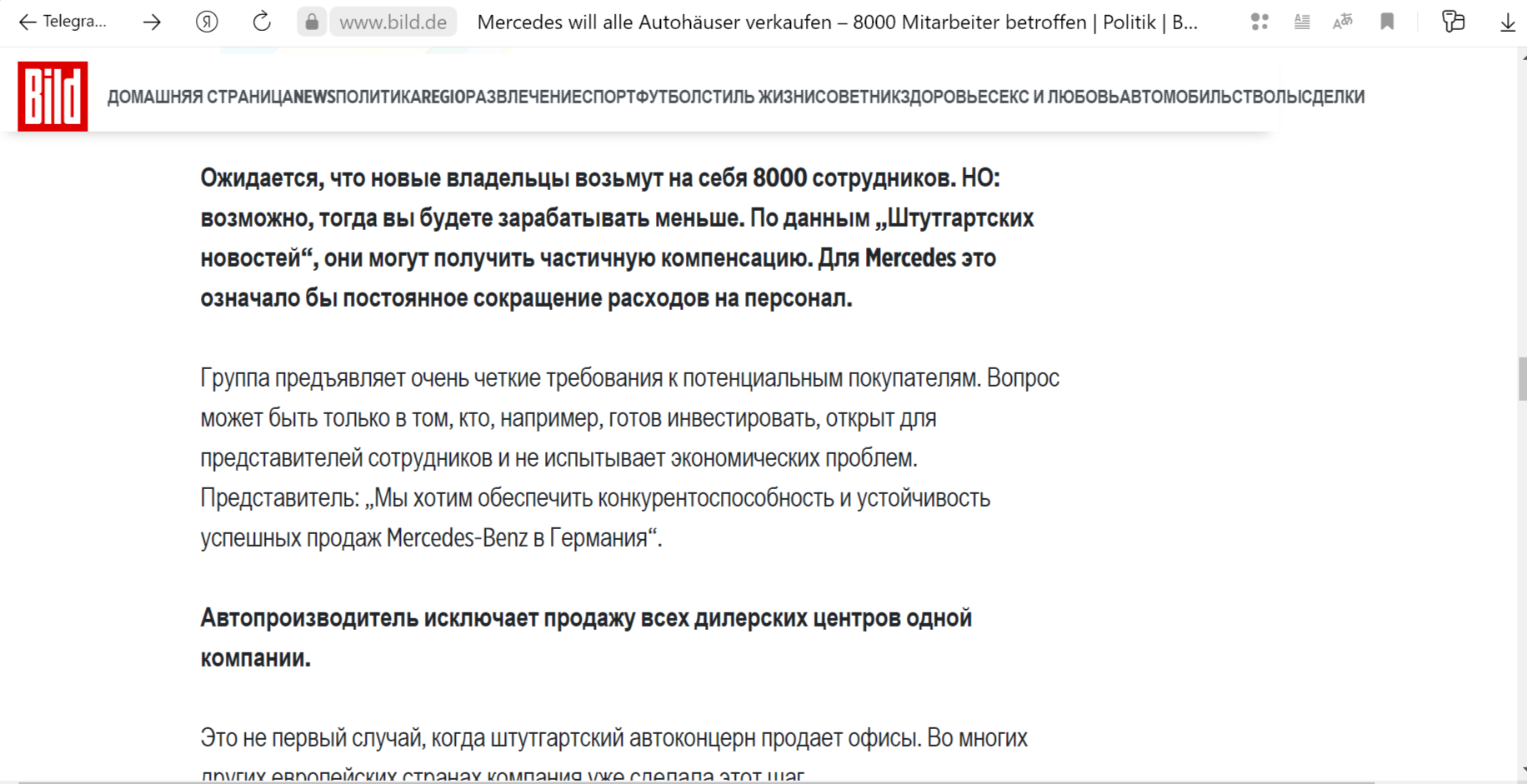
Task: Bookmark this page with the bookmark icon
Action: (1387, 22)
